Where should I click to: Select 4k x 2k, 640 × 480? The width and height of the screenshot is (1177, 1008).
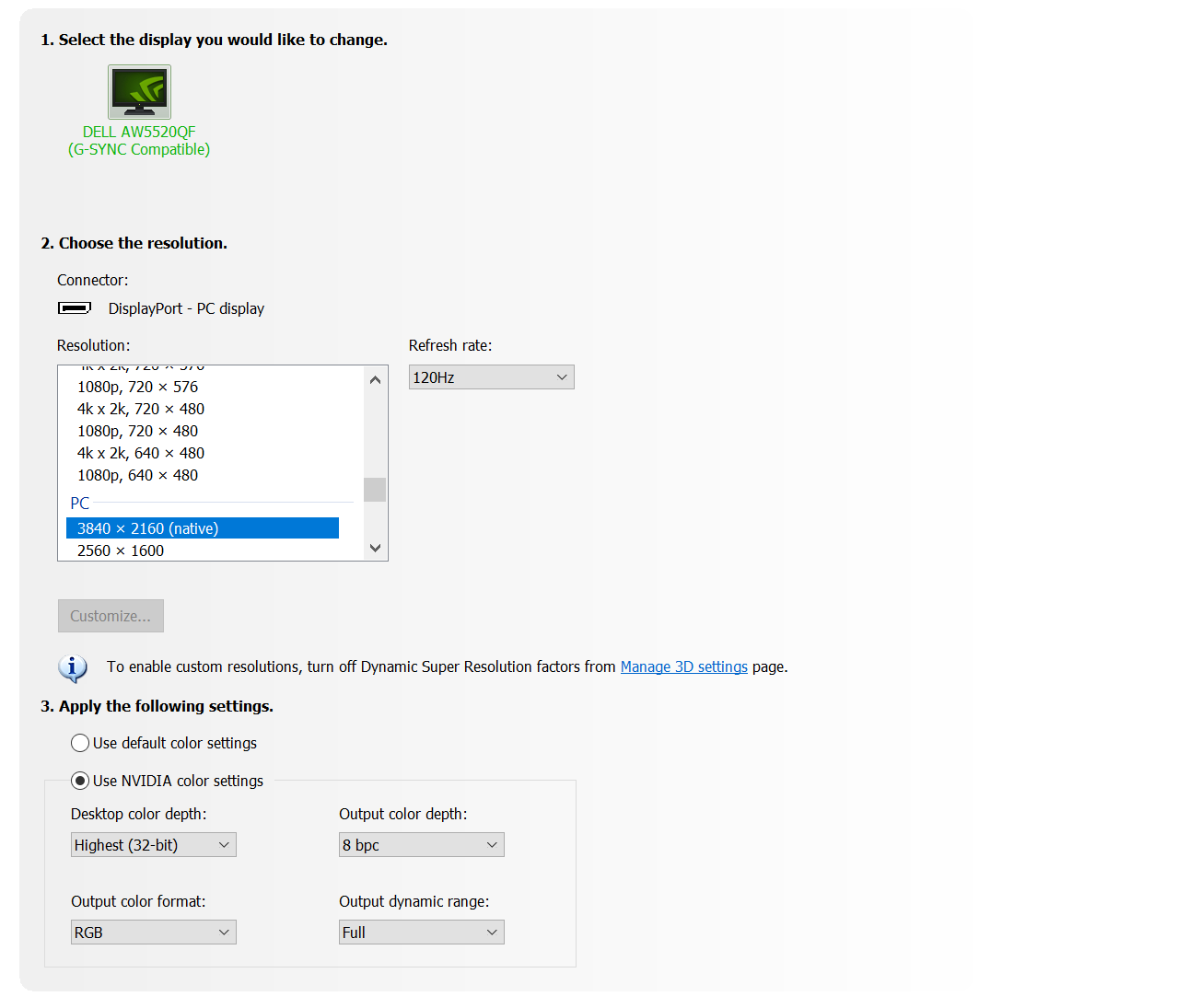(141, 453)
